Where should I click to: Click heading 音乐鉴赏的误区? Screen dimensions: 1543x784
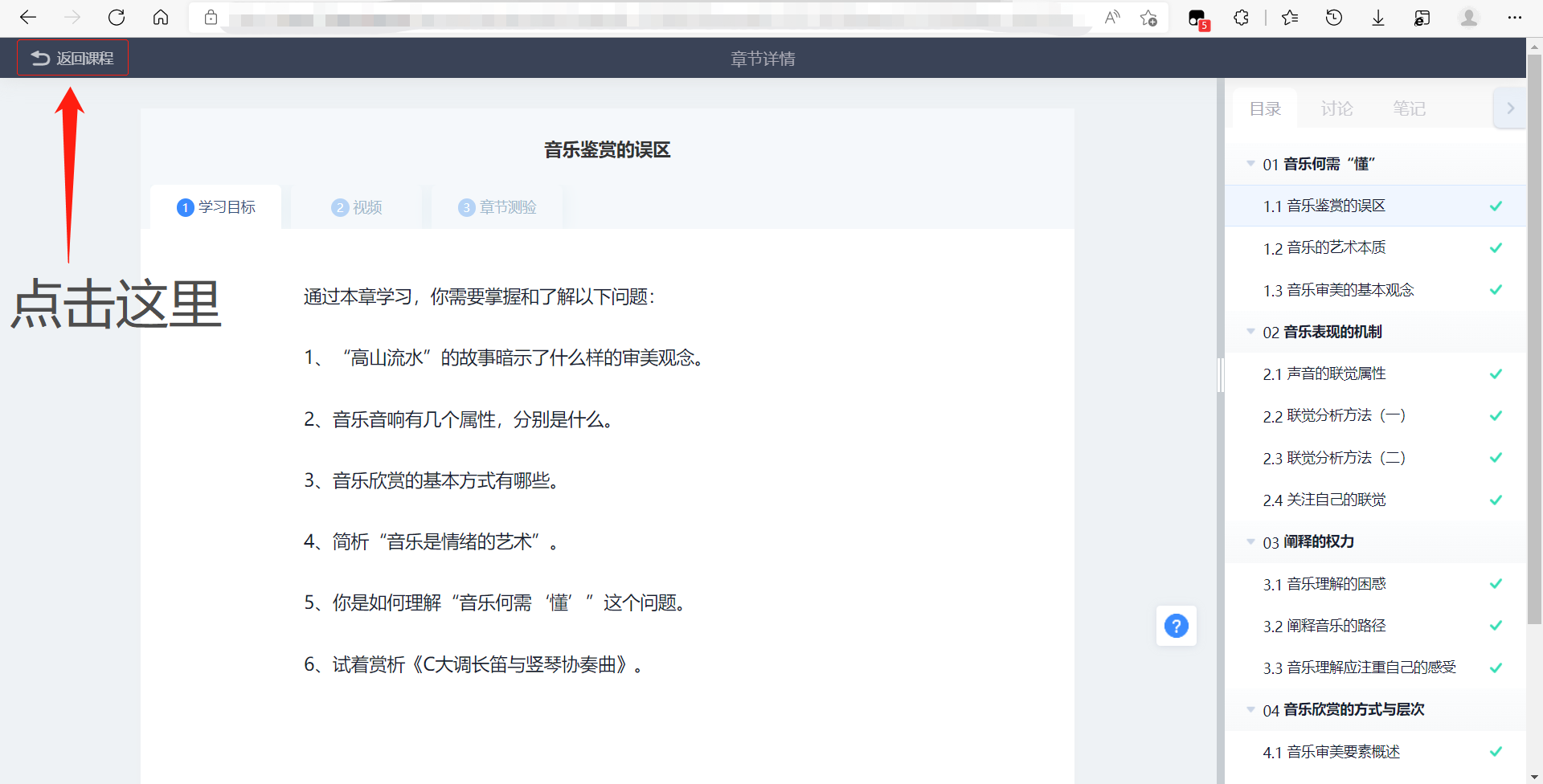pyautogui.click(x=608, y=150)
